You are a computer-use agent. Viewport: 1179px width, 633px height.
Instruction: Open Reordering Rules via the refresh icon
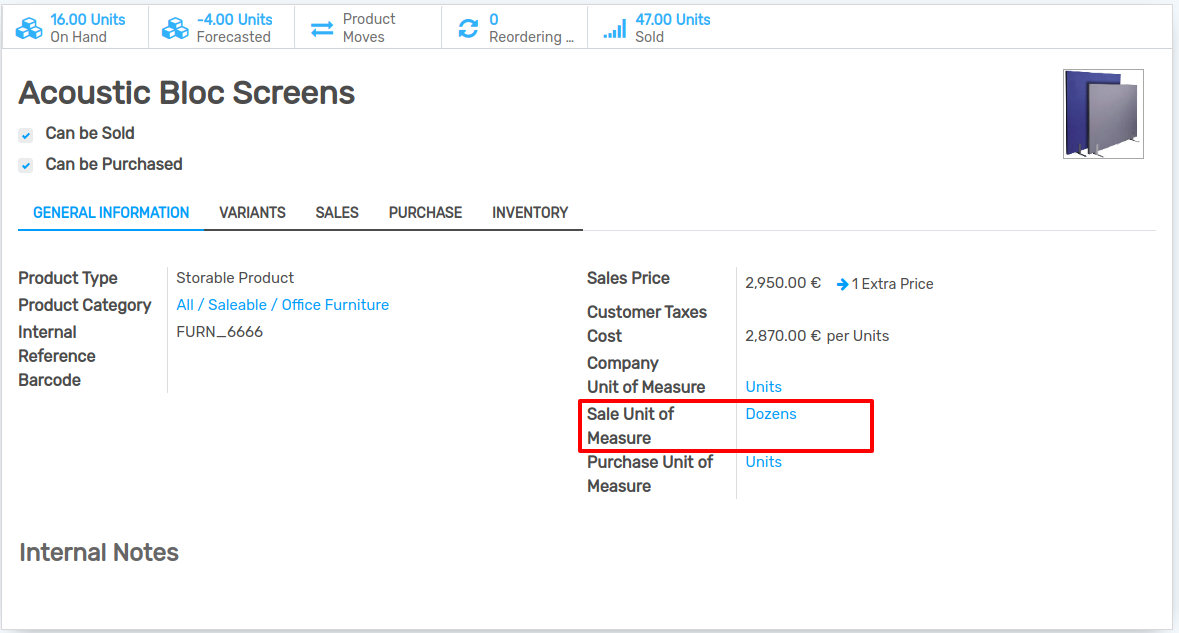tap(467, 27)
